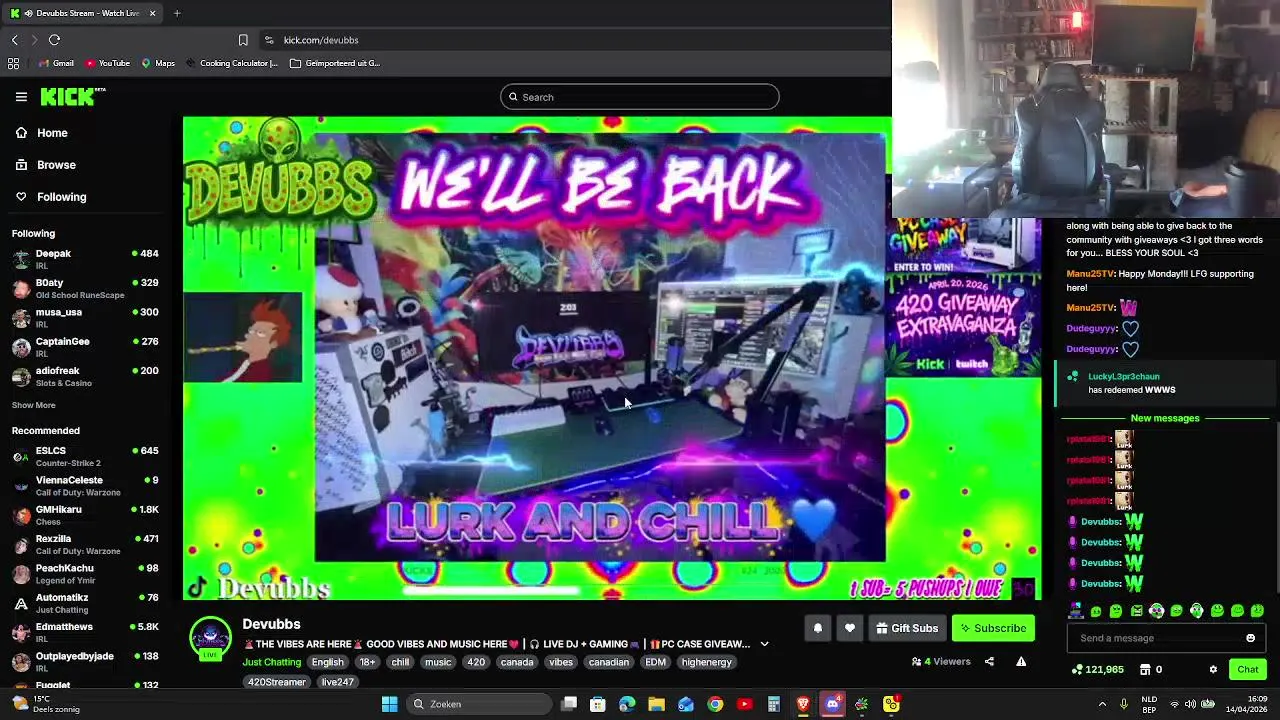Open recommended channel Automatikz
The width and height of the screenshot is (1280, 720).
(x=85, y=602)
